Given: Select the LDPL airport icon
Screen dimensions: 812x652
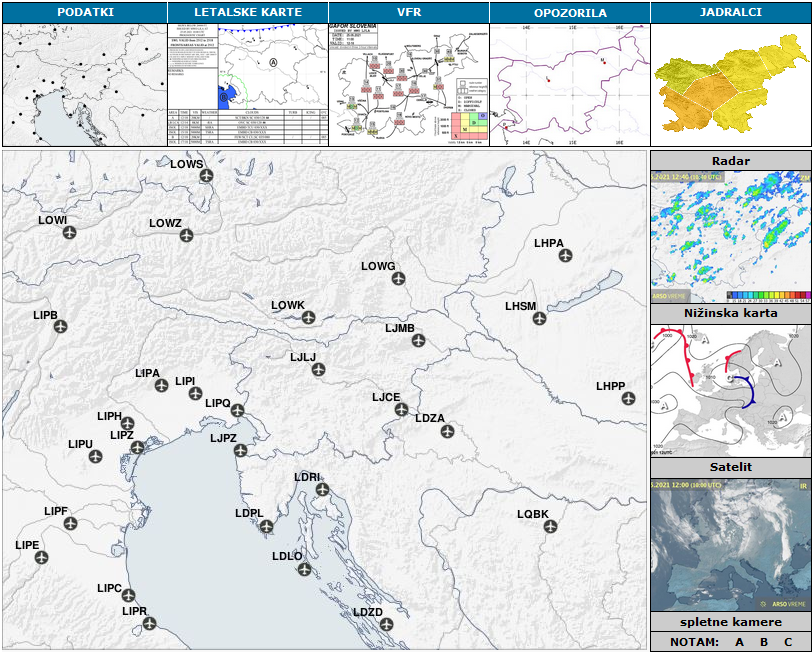Looking at the screenshot, I should coord(266,526).
